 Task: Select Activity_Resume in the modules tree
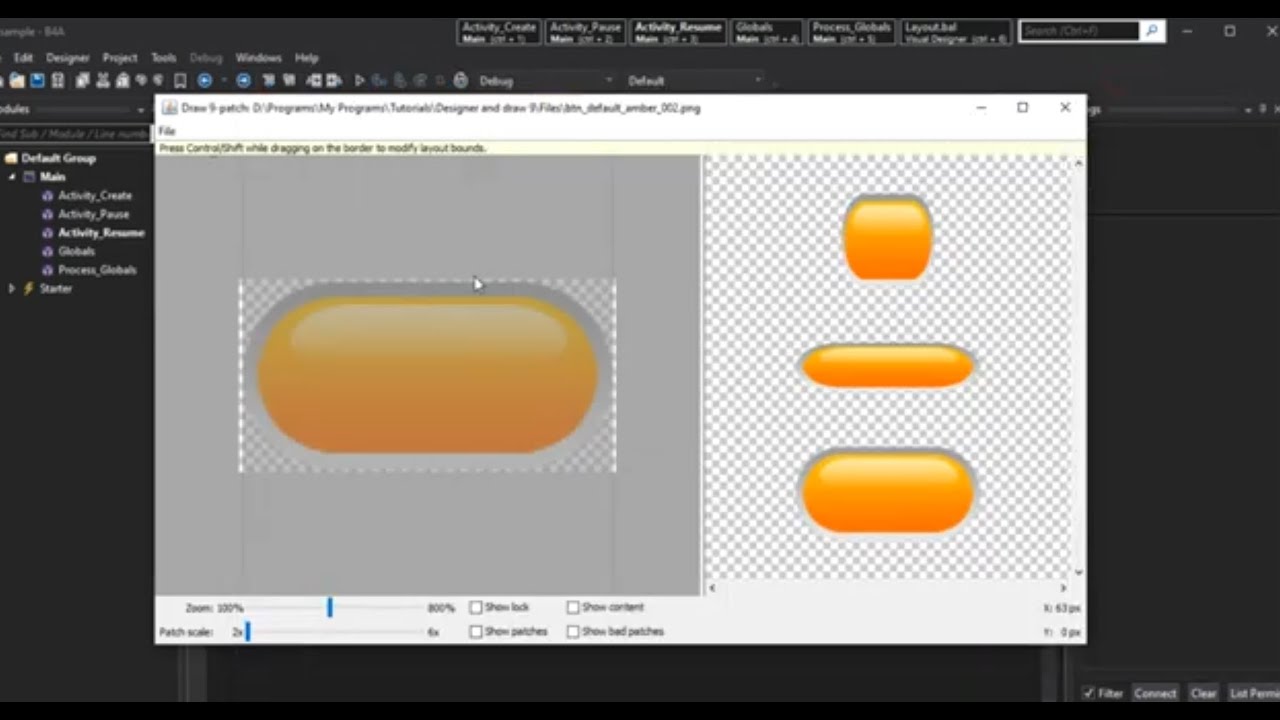[100, 233]
